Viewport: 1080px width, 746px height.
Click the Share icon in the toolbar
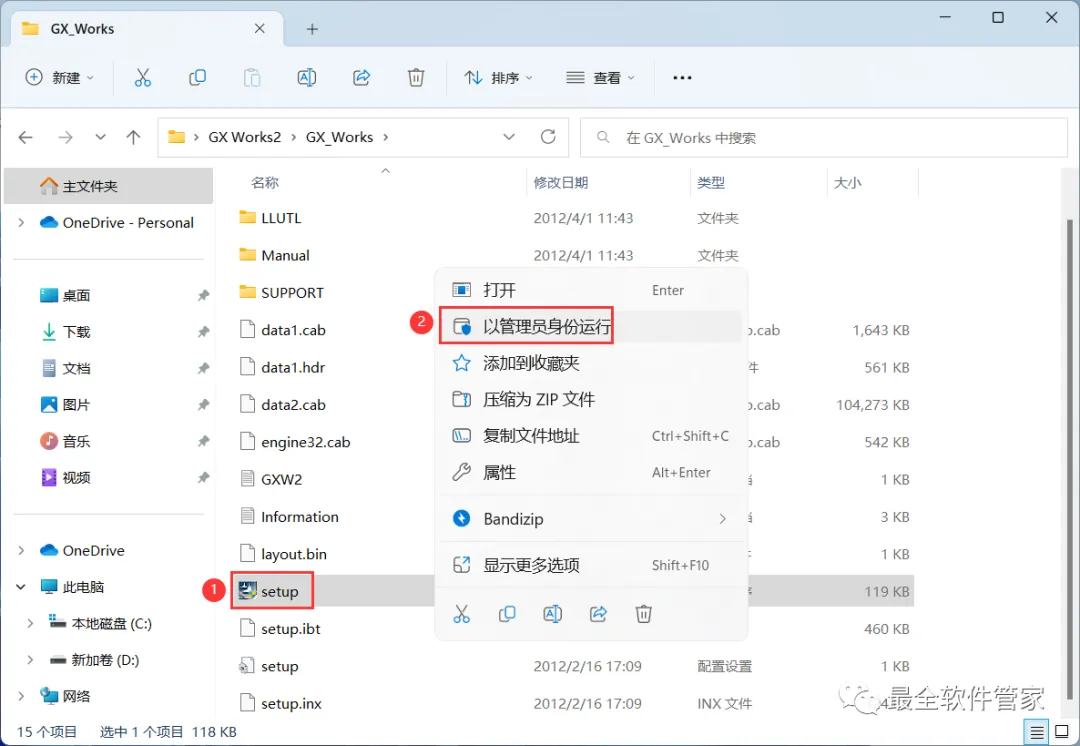tap(362, 78)
